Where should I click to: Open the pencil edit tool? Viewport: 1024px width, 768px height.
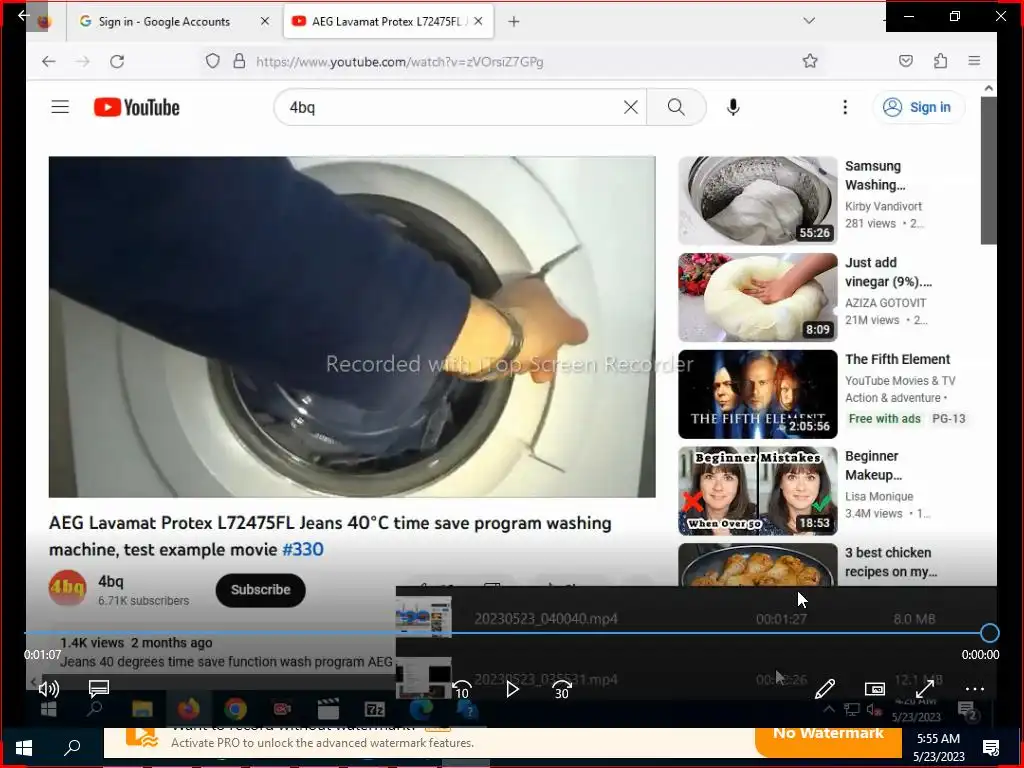tap(825, 689)
